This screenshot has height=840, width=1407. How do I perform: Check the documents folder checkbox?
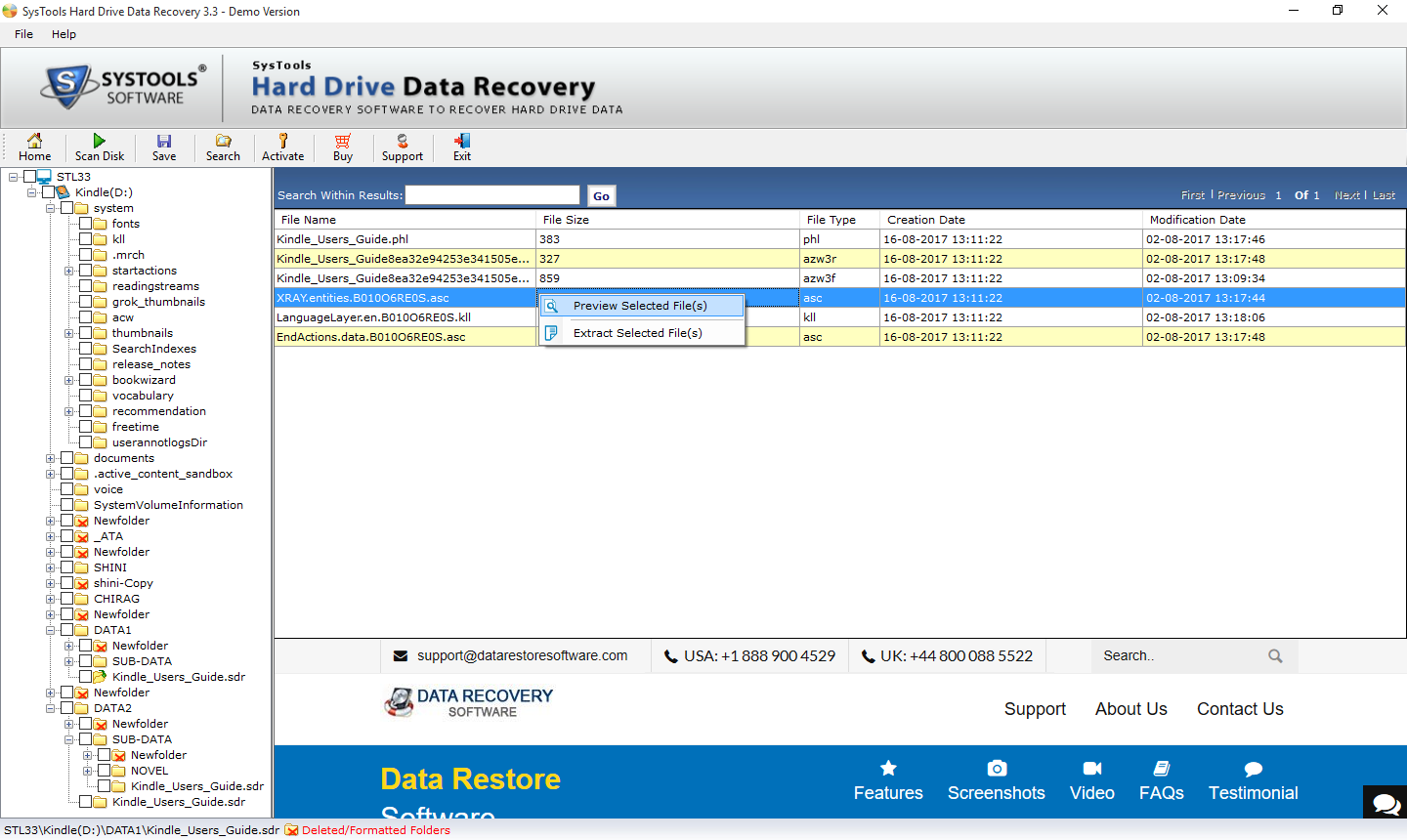[x=66, y=458]
